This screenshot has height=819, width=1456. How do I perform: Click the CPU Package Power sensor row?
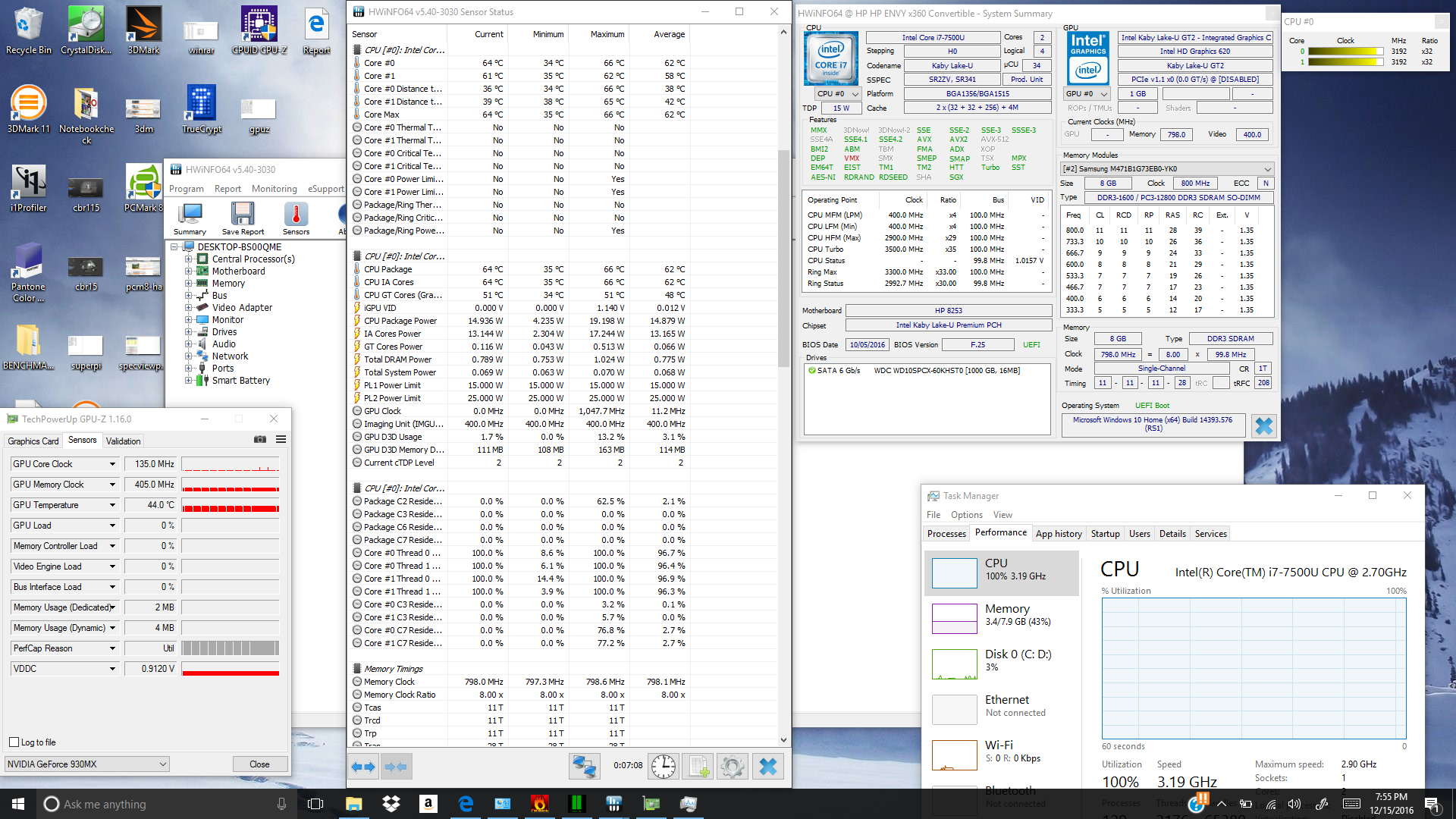click(519, 321)
